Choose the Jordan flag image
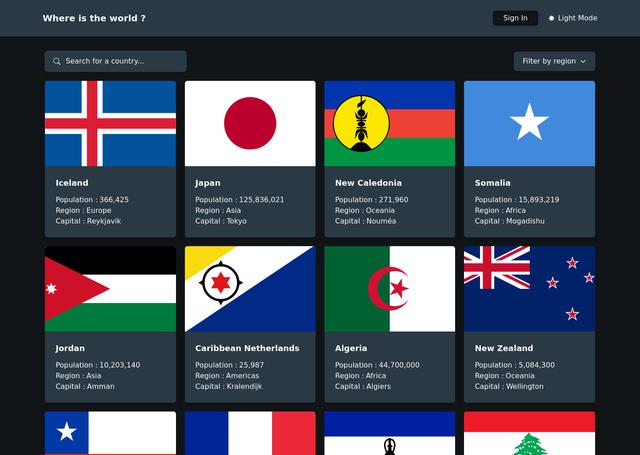640x455 pixels. pos(110,289)
